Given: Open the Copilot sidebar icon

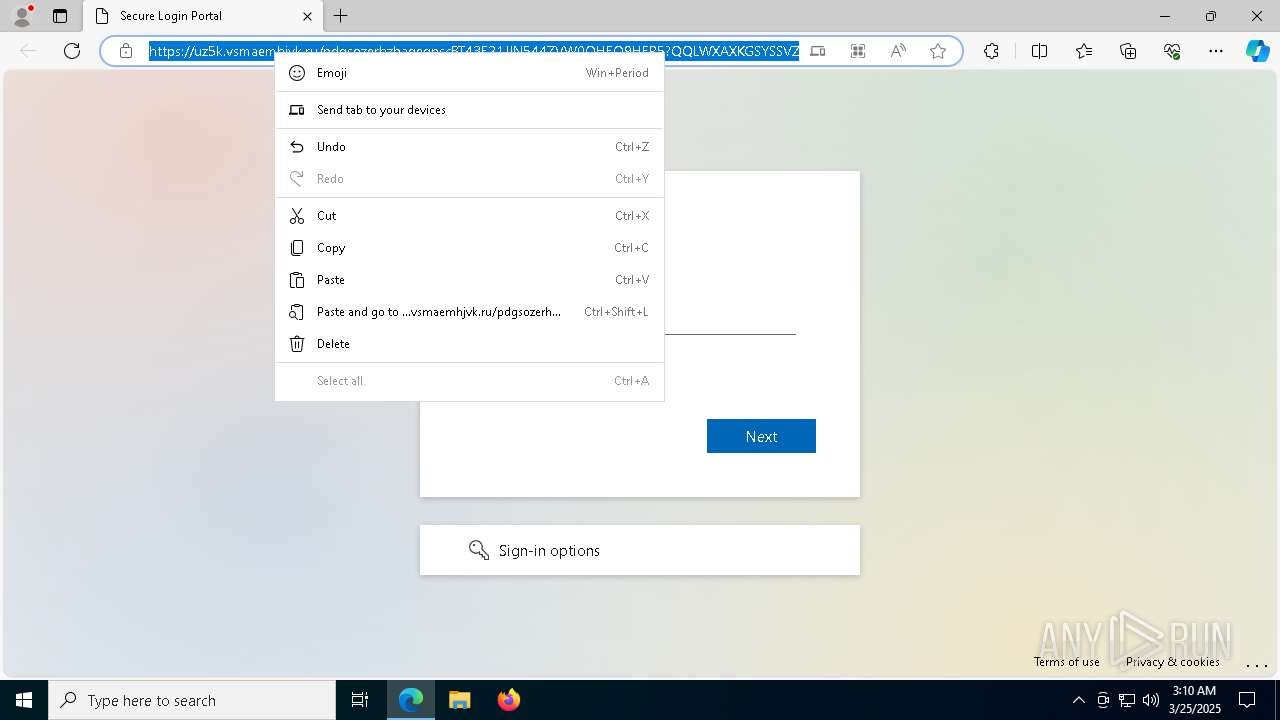Looking at the screenshot, I should (1257, 51).
